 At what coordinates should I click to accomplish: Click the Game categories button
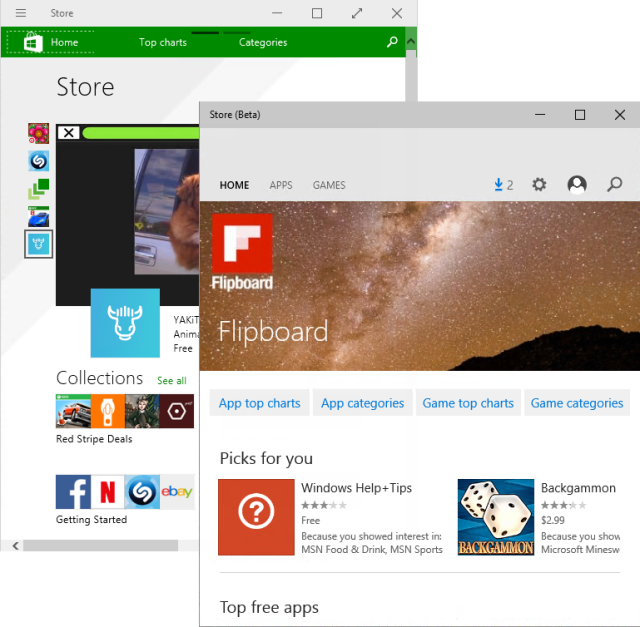577,403
